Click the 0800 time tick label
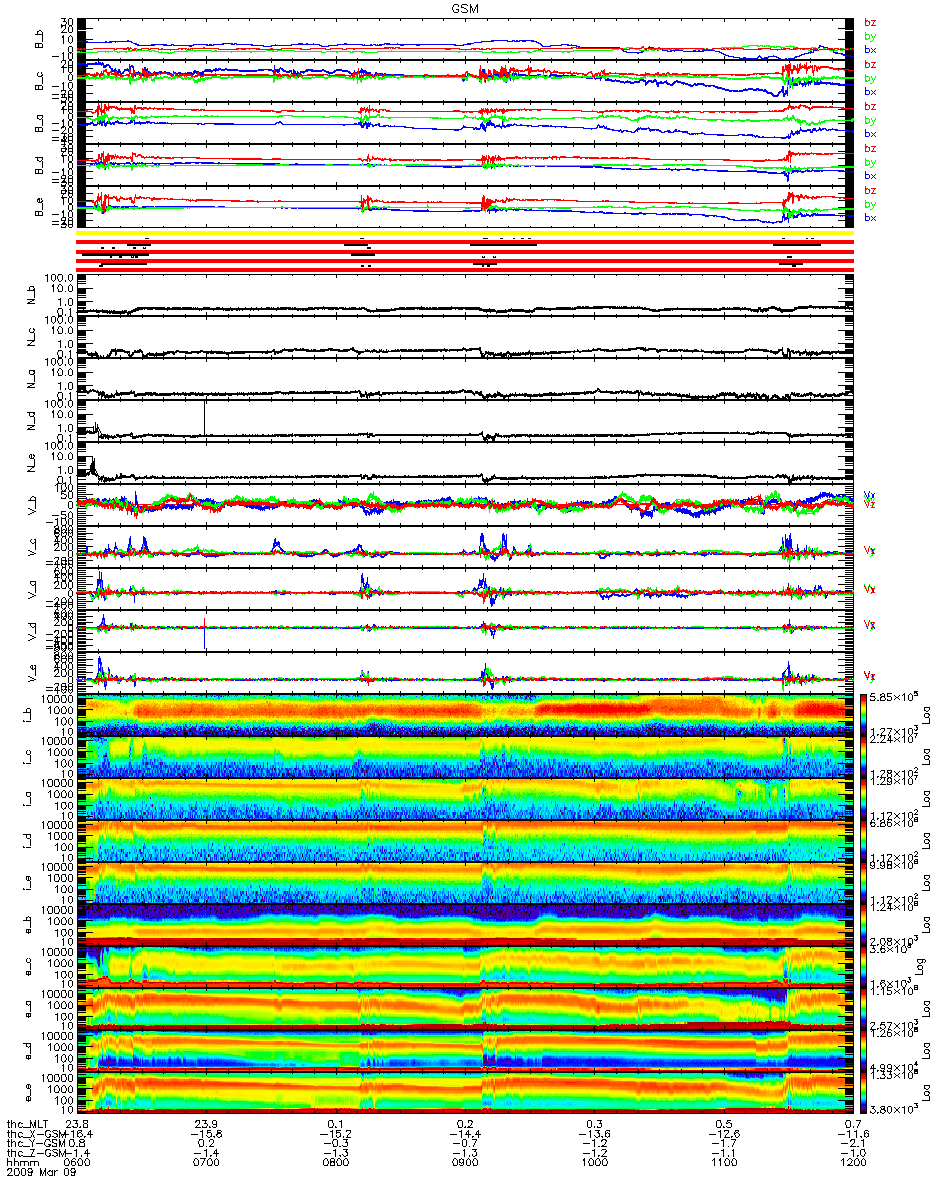 click(336, 1164)
